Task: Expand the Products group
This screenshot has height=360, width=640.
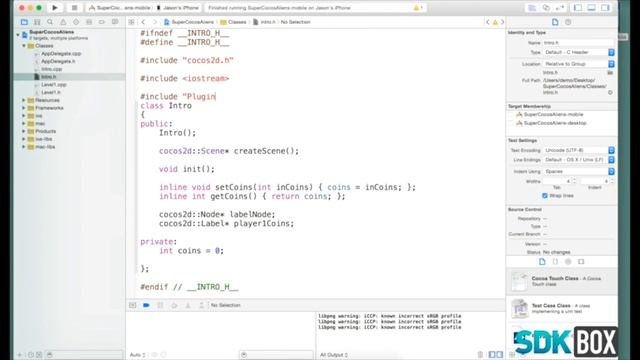Action: [x=24, y=131]
